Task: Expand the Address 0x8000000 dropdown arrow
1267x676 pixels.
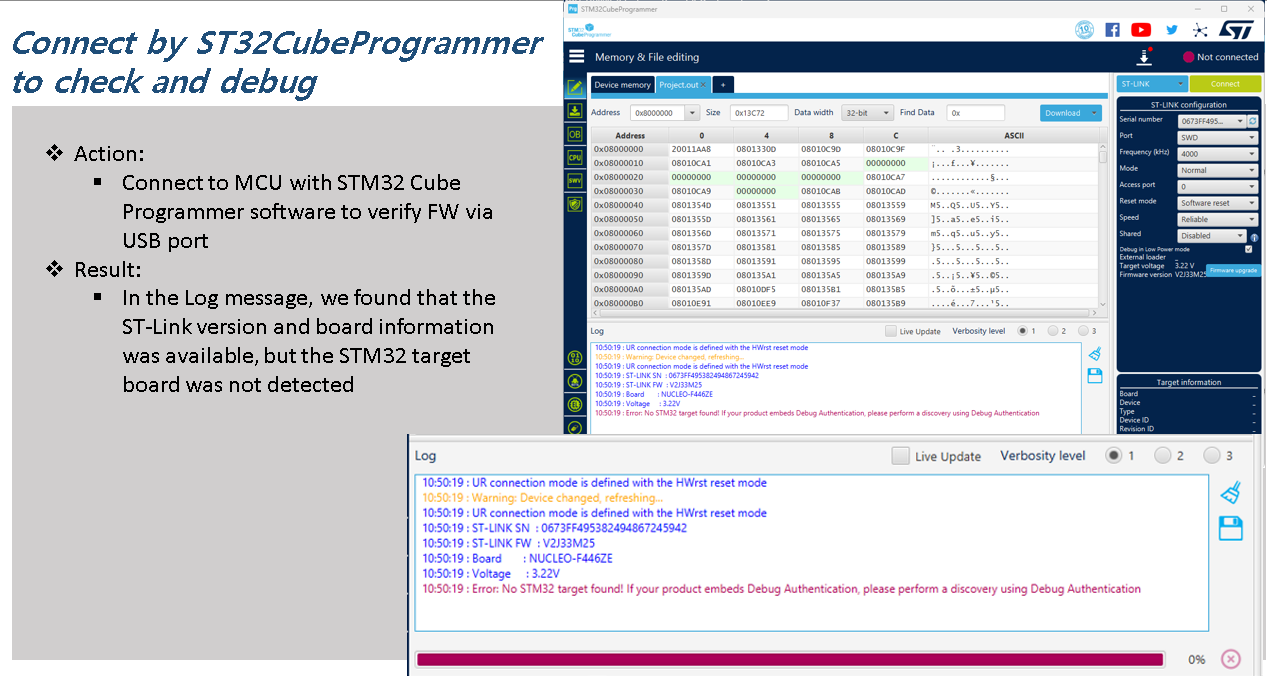Action: coord(693,113)
